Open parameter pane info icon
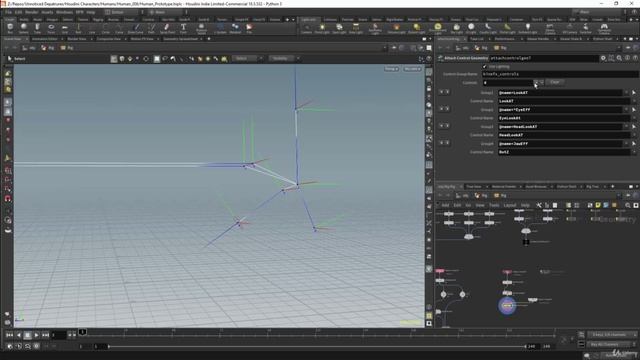Image resolution: width=640 pixels, height=360 pixels. tap(627, 58)
